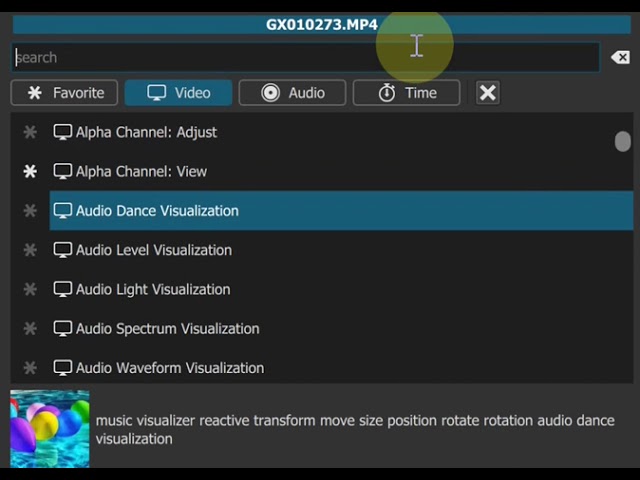The width and height of the screenshot is (640, 480).
Task: Switch to the Video filters tab
Action: tap(178, 93)
